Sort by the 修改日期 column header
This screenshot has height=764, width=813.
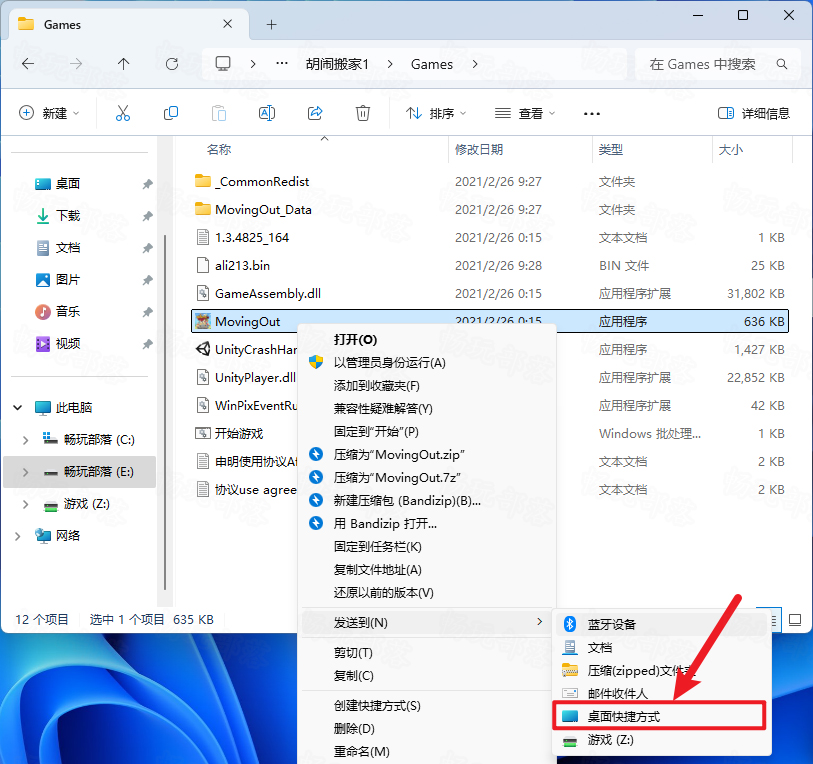click(x=479, y=149)
